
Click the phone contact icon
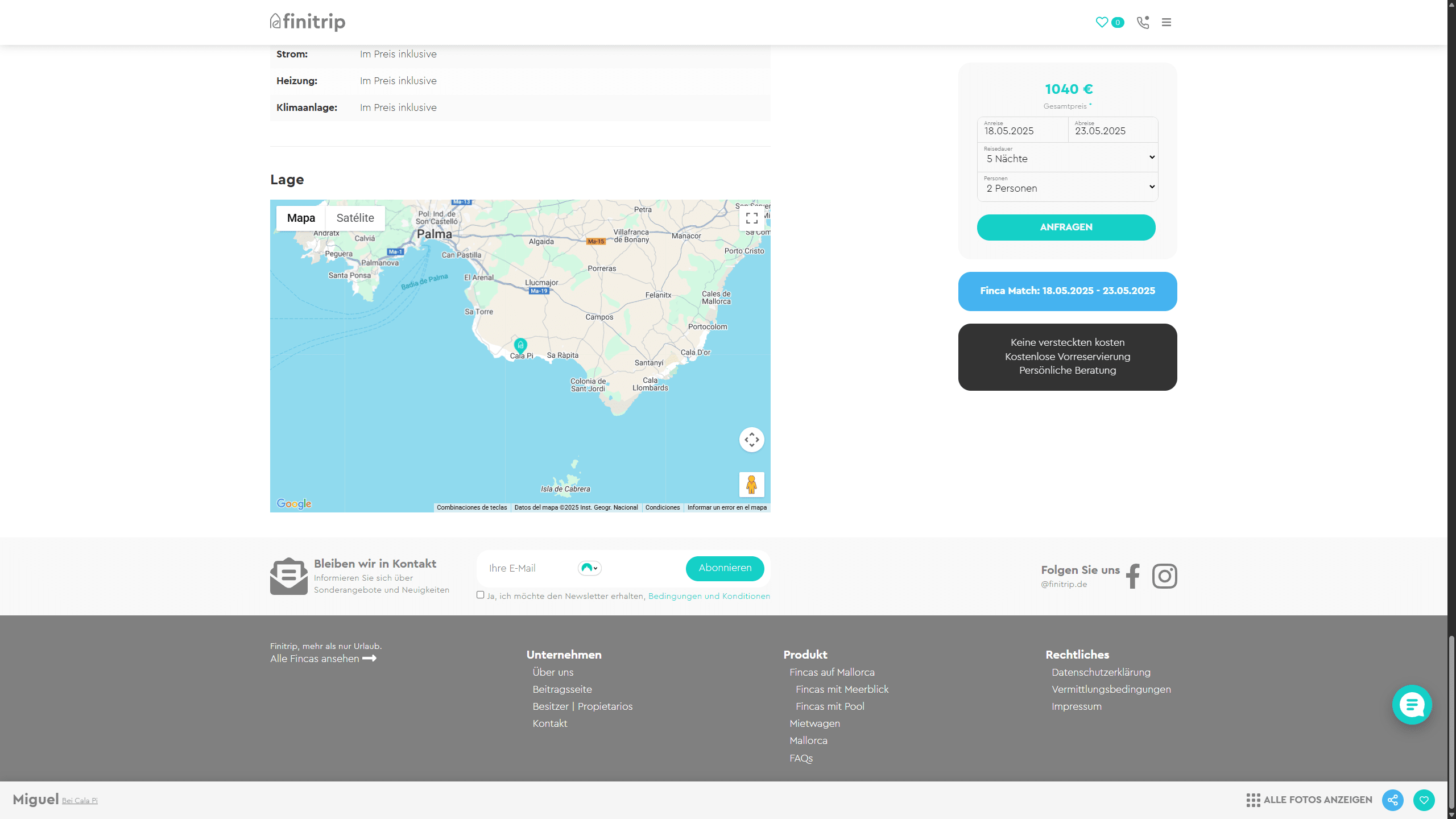1143,22
